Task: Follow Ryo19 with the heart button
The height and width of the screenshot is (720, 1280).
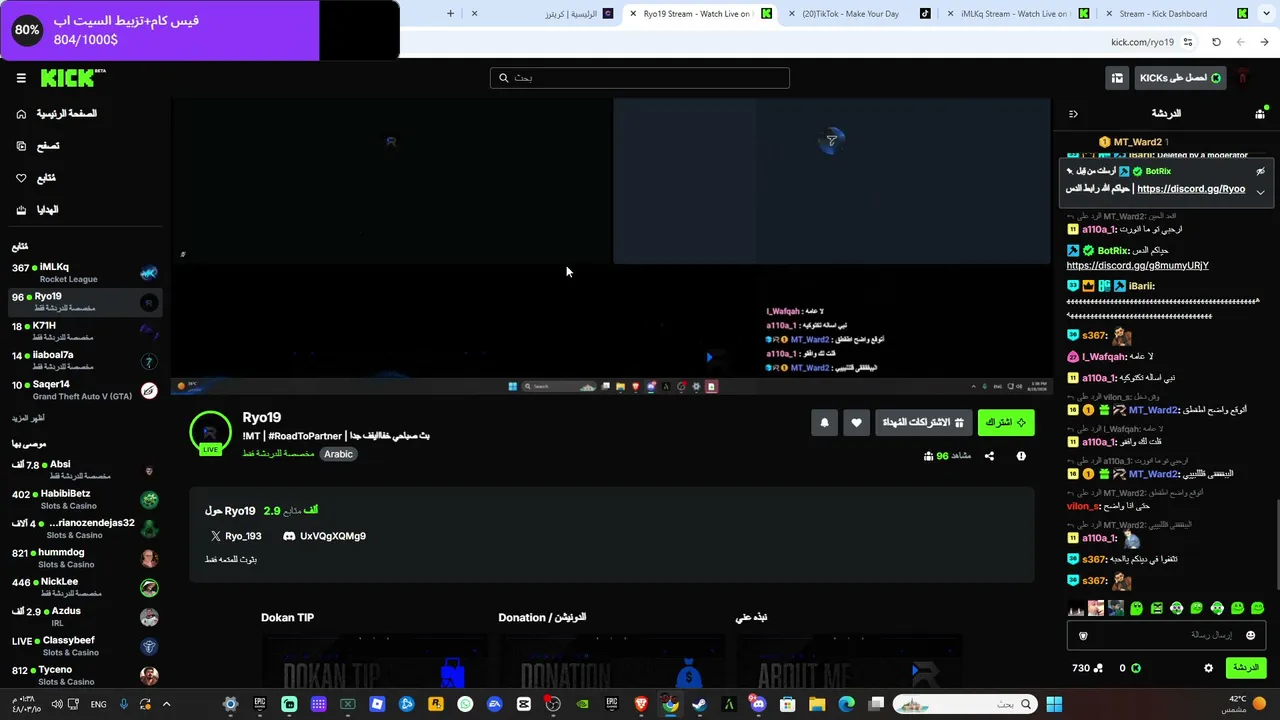Action: pyautogui.click(x=856, y=423)
